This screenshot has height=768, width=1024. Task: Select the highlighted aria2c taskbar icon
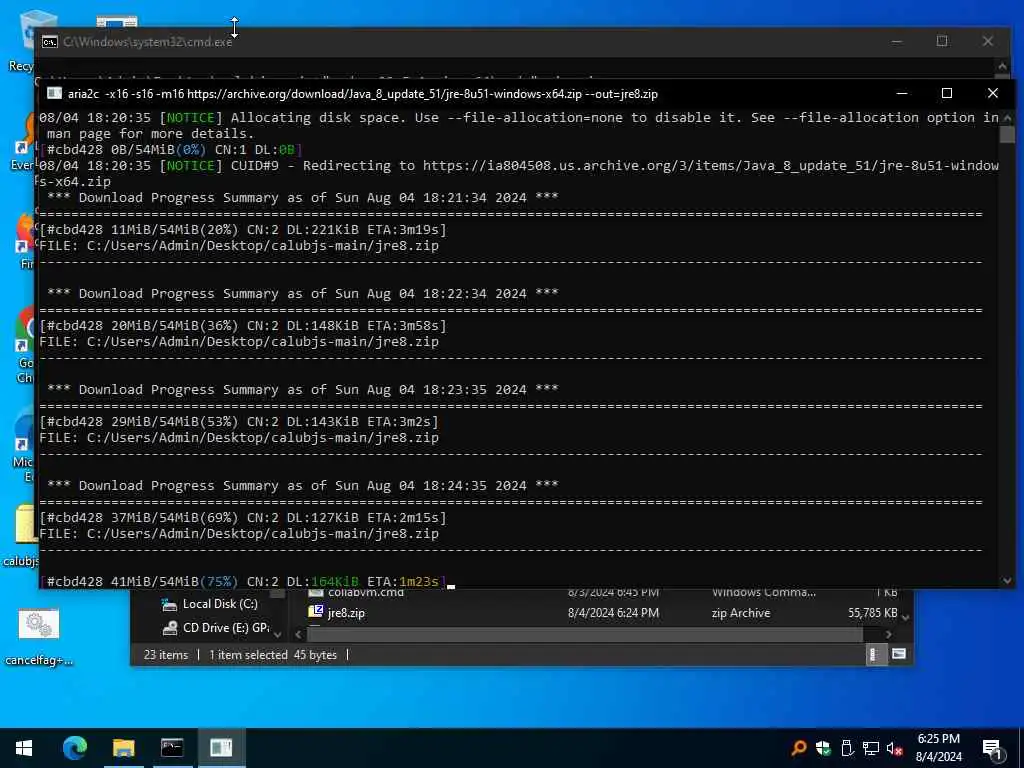tap(221, 748)
